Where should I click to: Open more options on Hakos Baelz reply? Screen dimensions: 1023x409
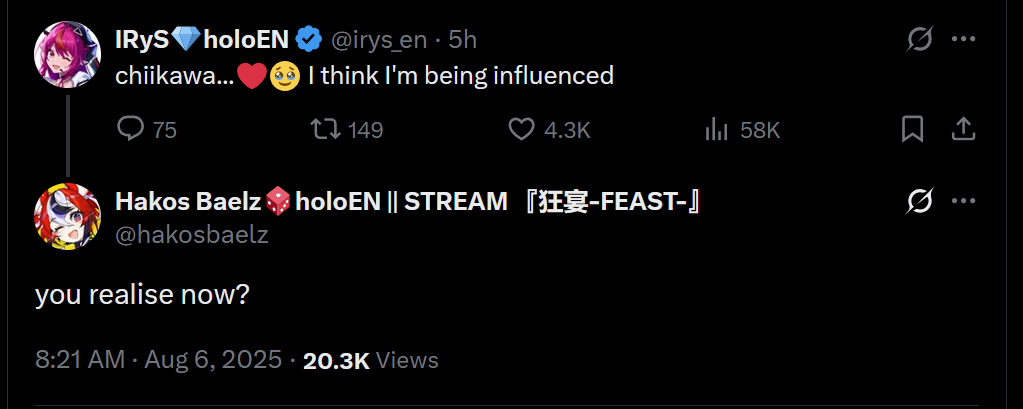pyautogui.click(x=963, y=201)
